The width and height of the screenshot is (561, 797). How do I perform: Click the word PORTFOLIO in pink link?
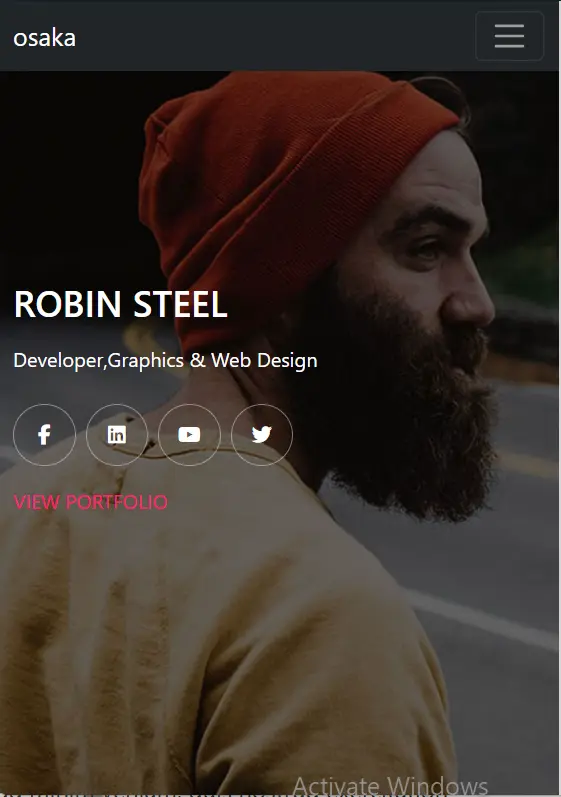click(117, 502)
